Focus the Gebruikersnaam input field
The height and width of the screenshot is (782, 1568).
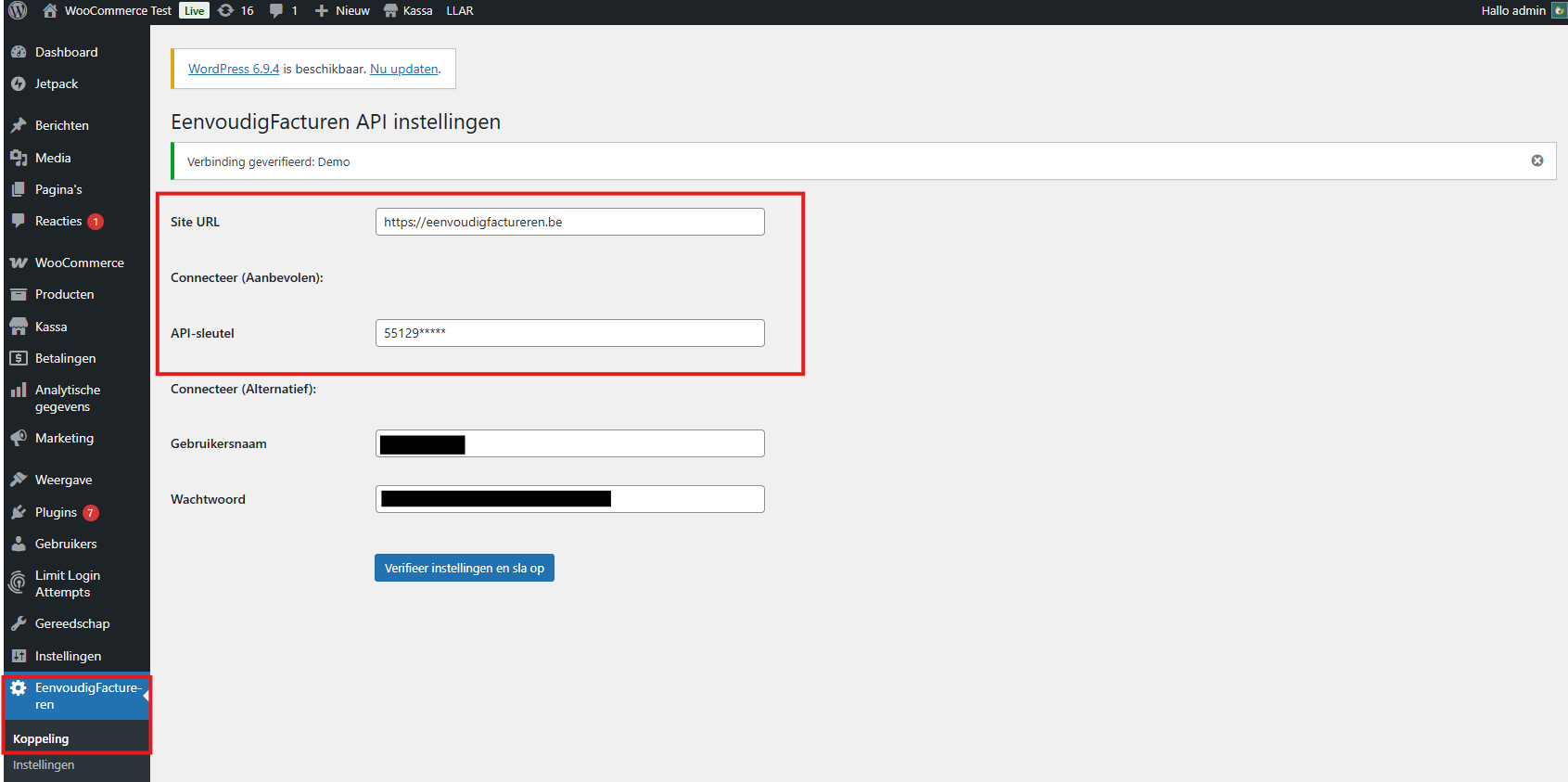click(570, 443)
